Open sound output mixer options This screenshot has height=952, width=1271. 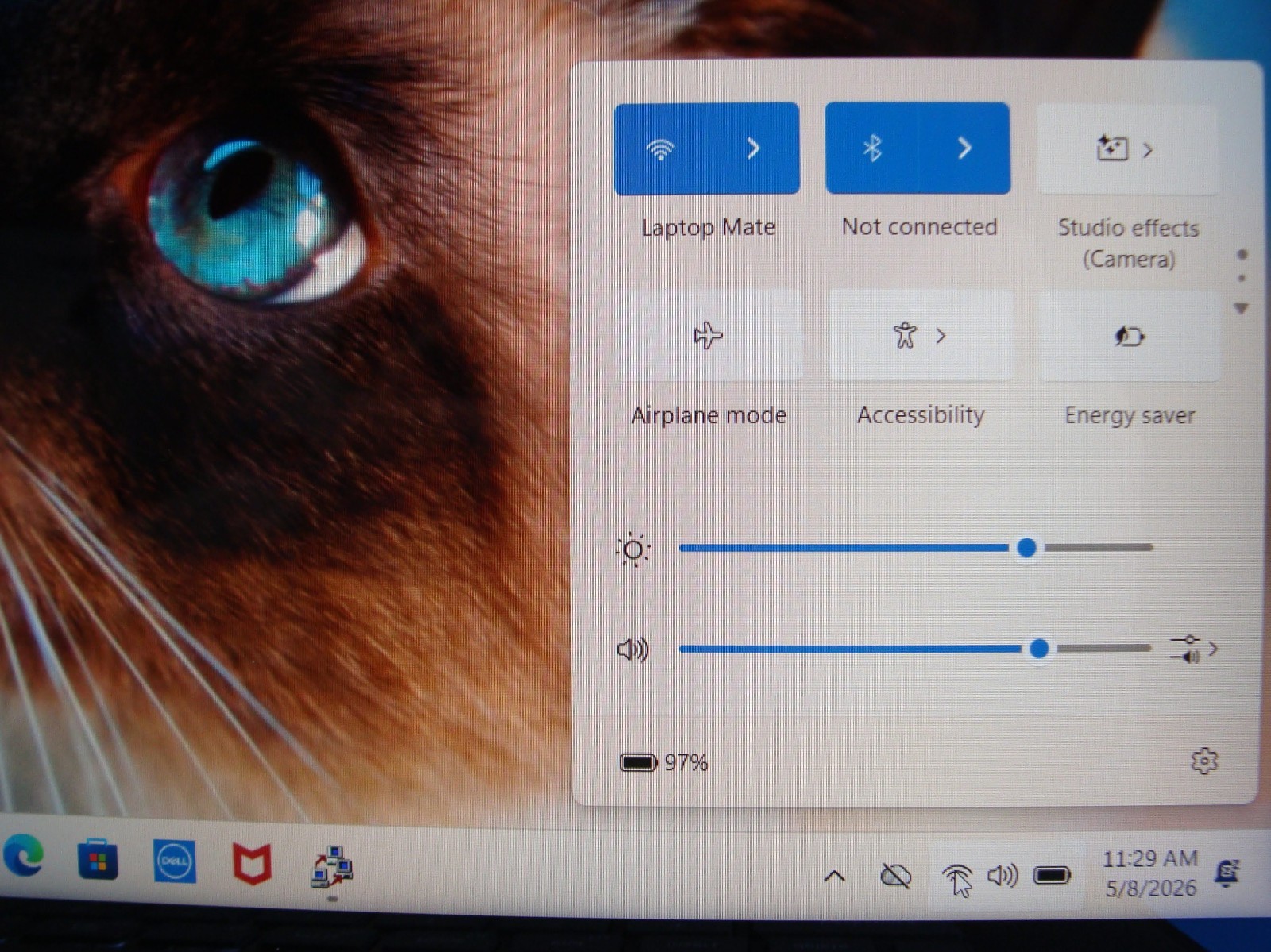coord(1194,649)
